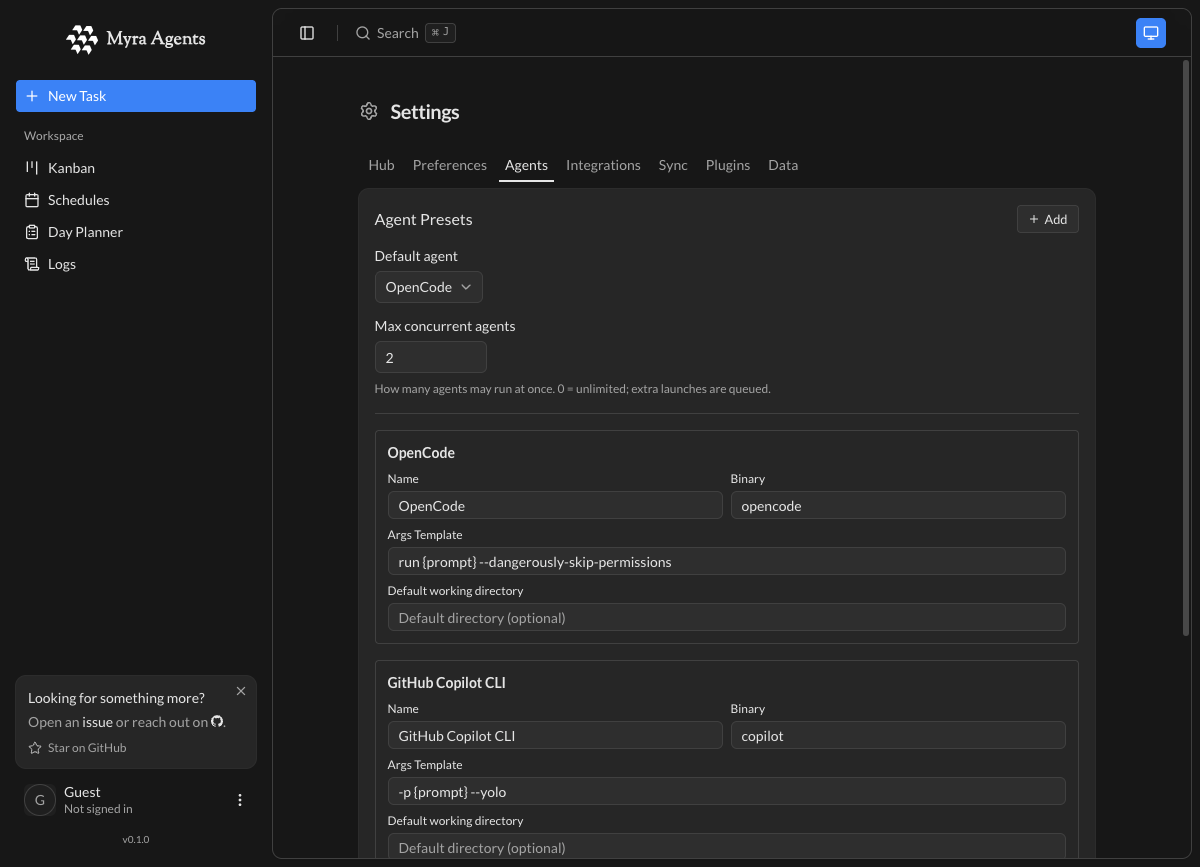Click the OpenCode Name field
Viewport: 1200px width, 867px height.
(555, 505)
